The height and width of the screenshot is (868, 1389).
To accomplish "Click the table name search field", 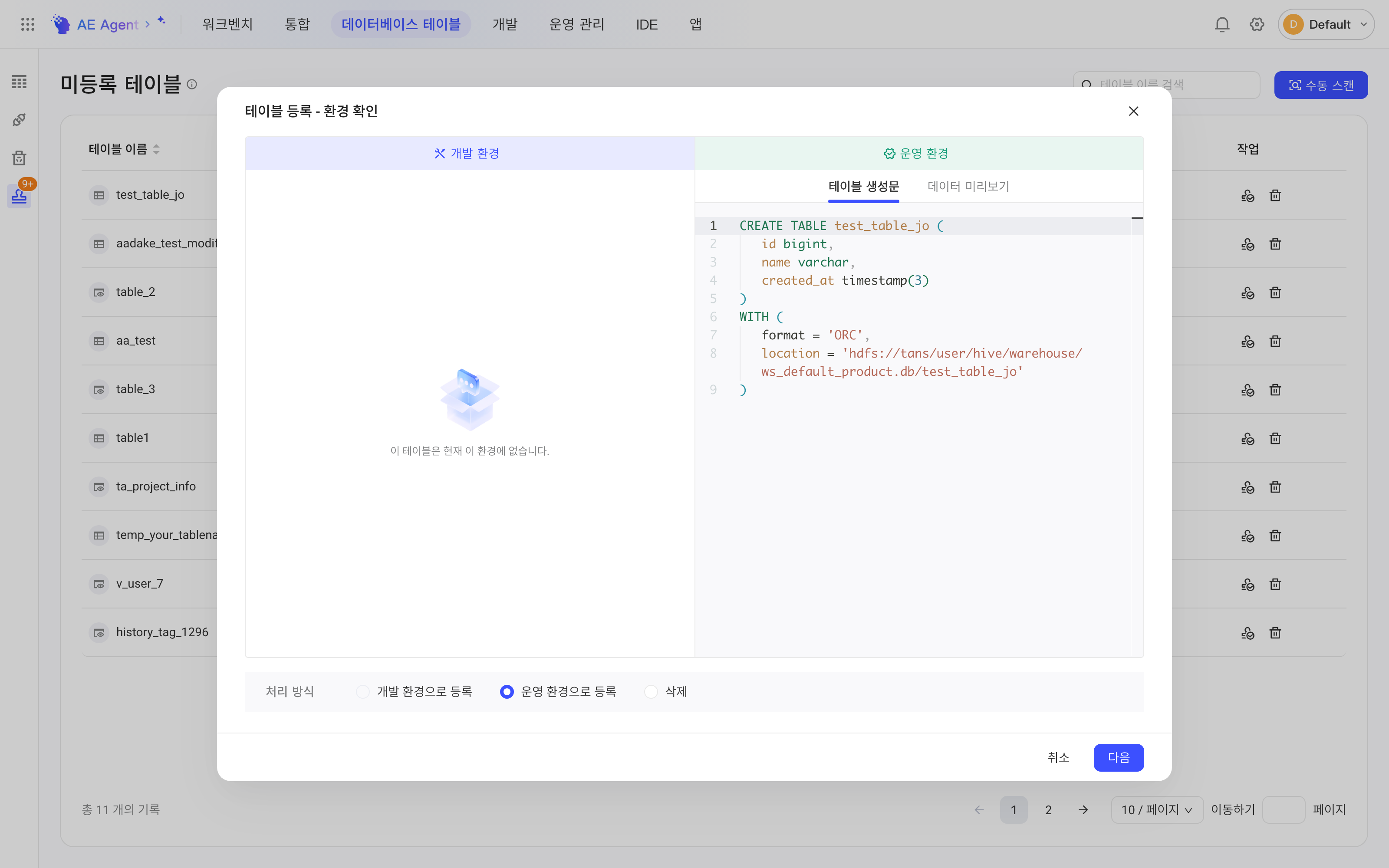I will 1166,85.
